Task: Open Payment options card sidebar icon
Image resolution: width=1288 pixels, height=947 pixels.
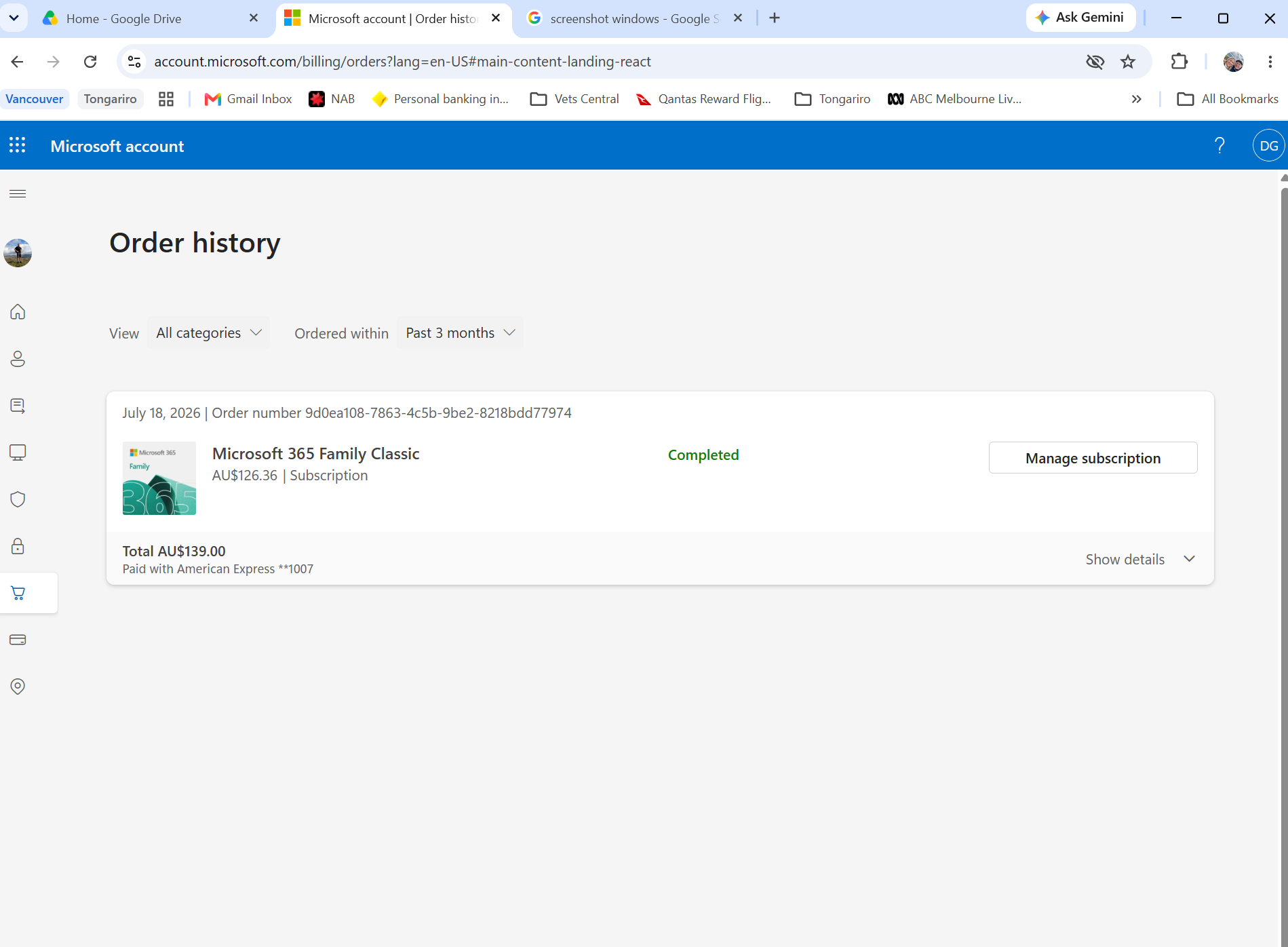Action: pyautogui.click(x=18, y=640)
